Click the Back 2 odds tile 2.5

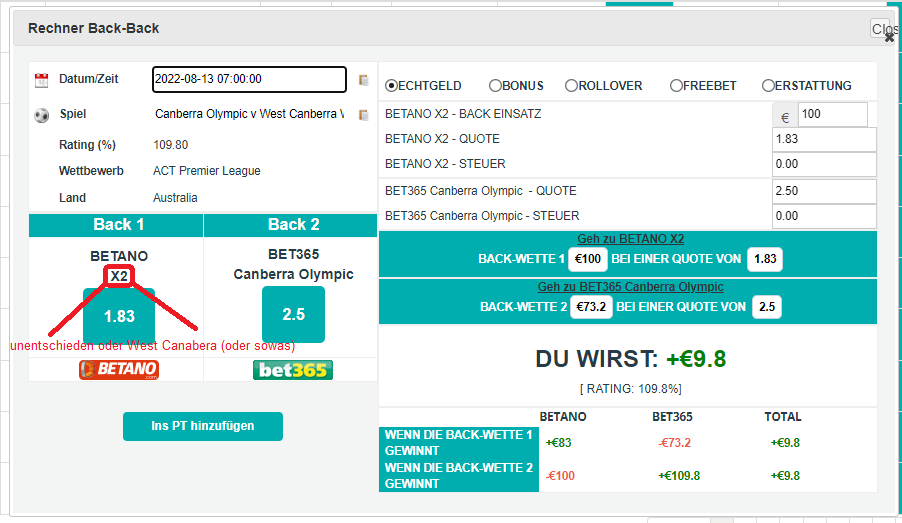point(293,315)
